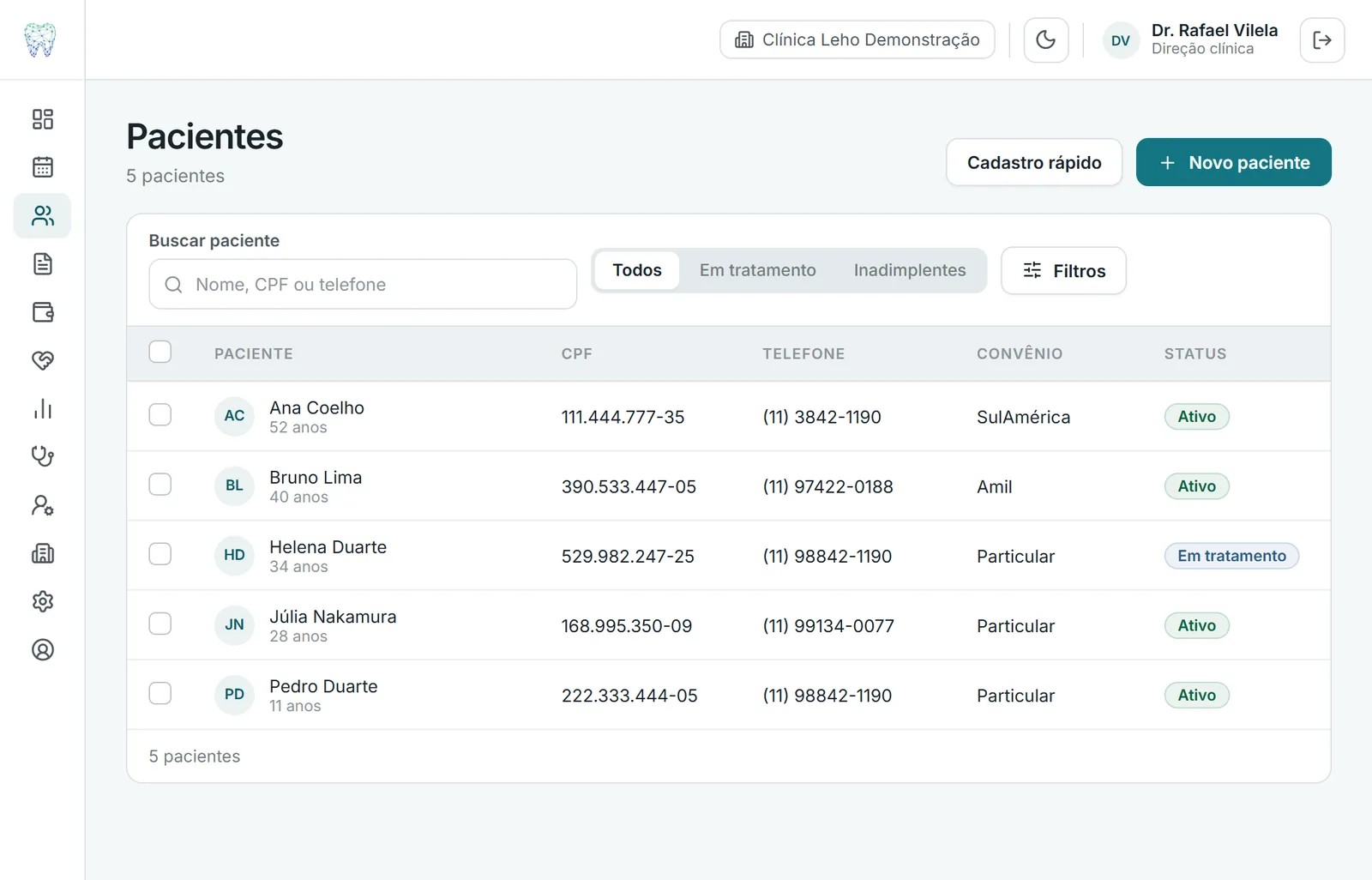This screenshot has width=1372, height=880.
Task: Click the CPF 390.533.447-05 cell
Action: point(629,487)
